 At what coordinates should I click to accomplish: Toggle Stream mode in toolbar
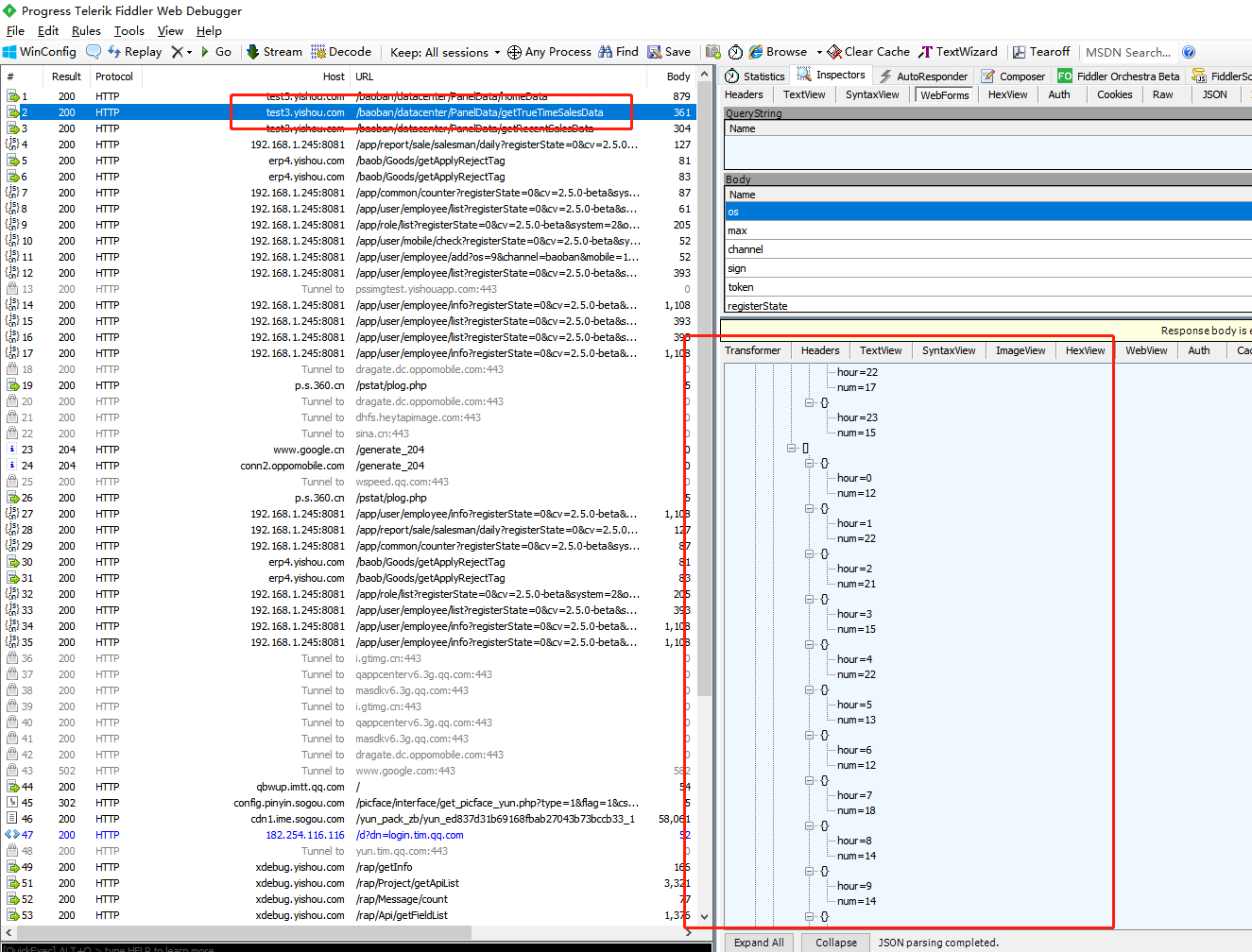(274, 52)
